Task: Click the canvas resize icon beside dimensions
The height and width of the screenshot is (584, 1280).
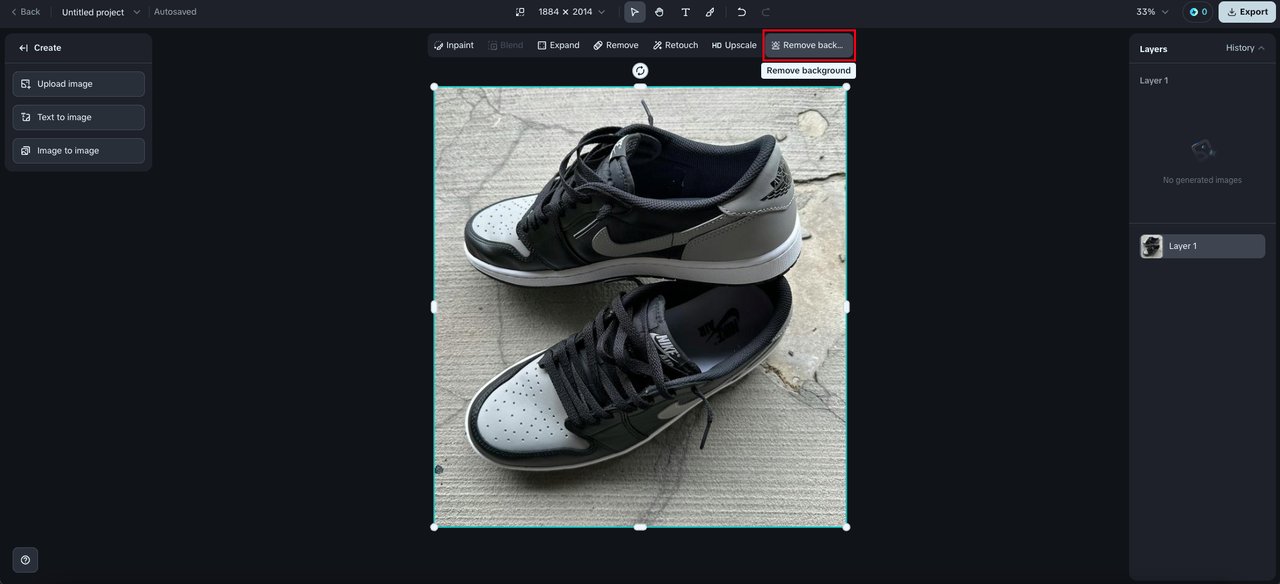Action: [x=520, y=12]
